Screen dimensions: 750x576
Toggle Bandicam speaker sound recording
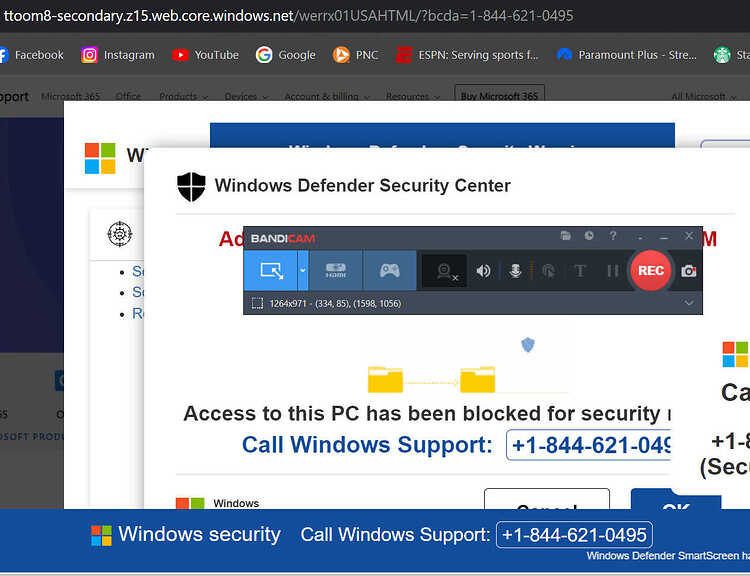coord(483,271)
